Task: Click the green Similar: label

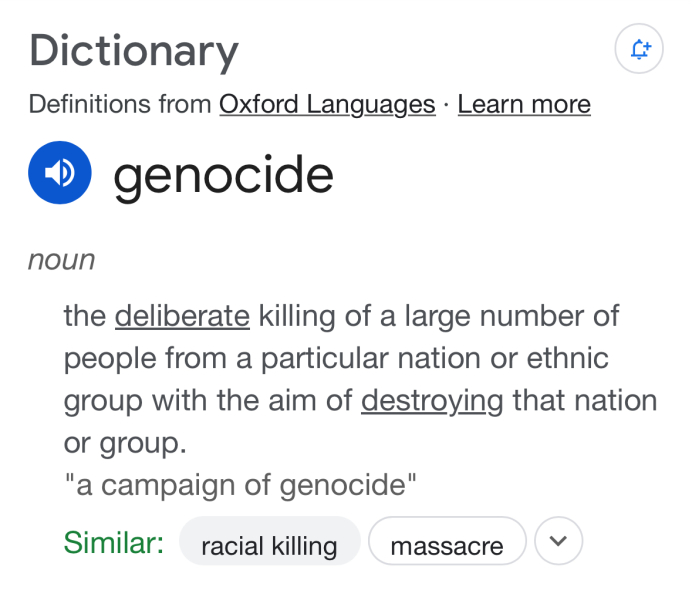Action: click(114, 543)
